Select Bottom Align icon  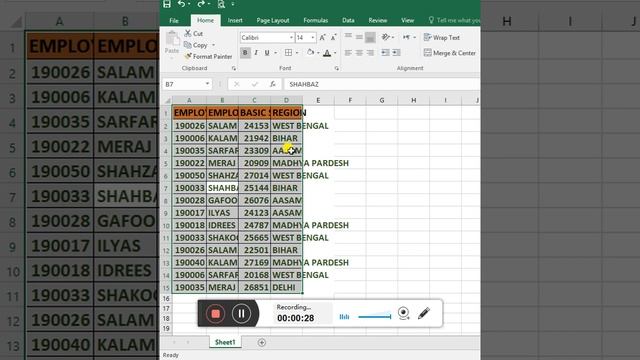(370, 37)
